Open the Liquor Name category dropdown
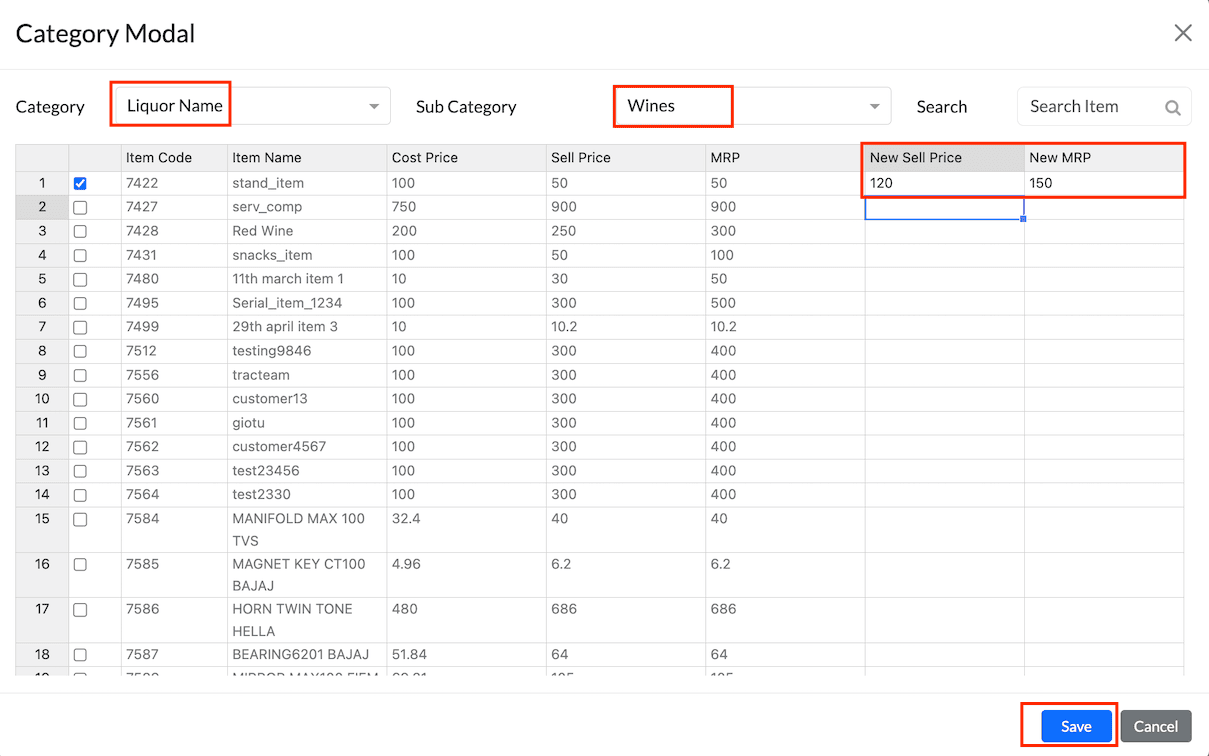 (x=251, y=106)
